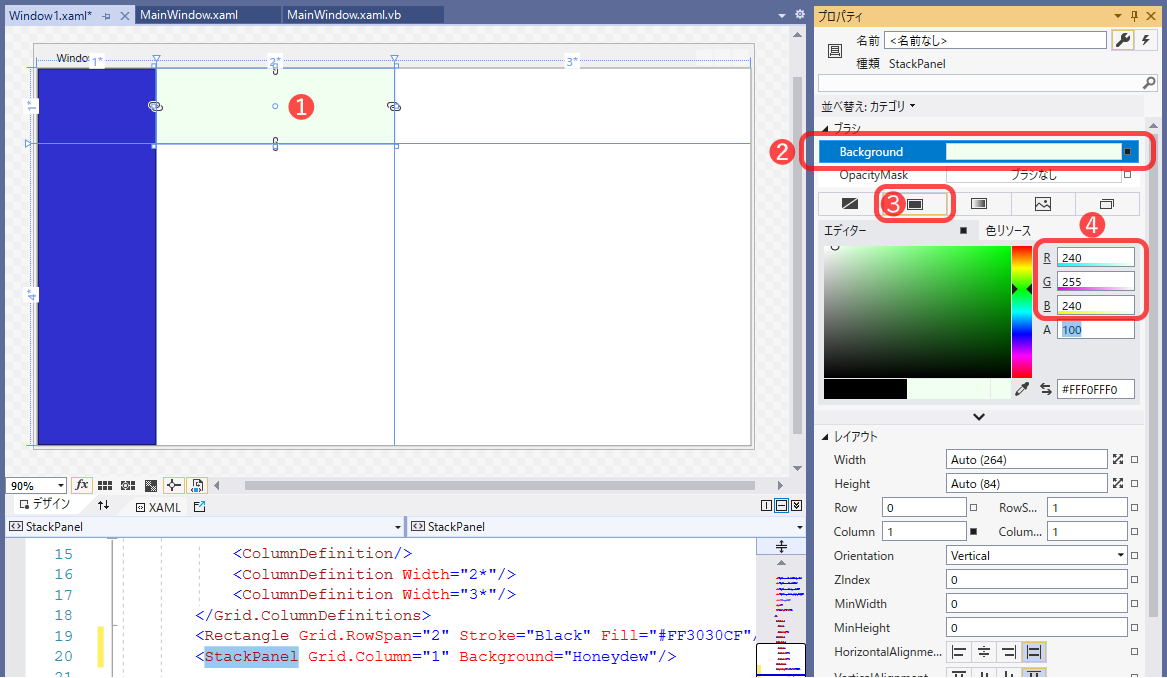
Task: Click the Width Auto (264) field
Action: click(x=1026, y=460)
